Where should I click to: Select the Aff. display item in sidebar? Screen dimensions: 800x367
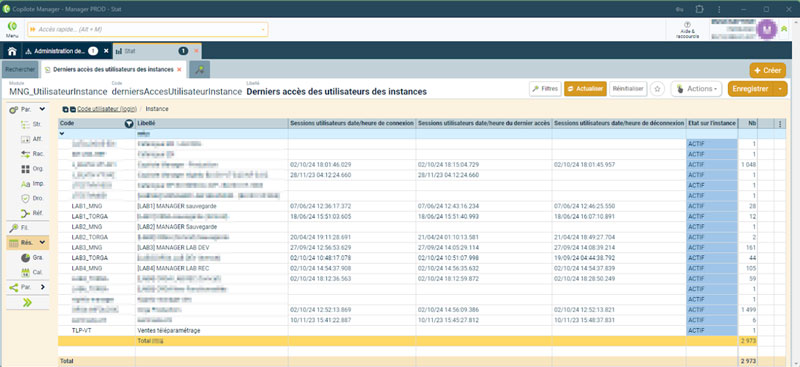(32, 139)
